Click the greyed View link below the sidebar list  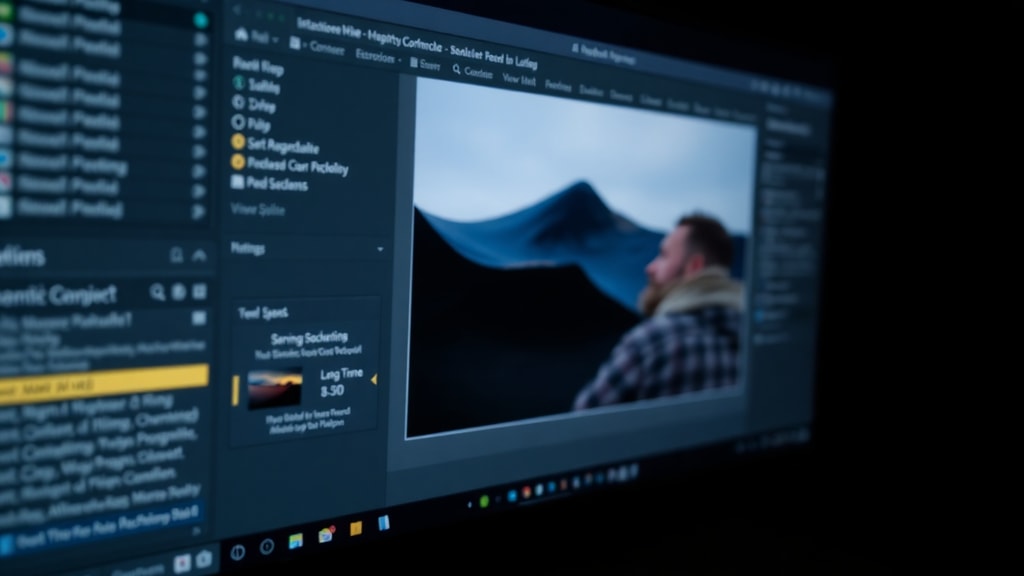coord(257,210)
